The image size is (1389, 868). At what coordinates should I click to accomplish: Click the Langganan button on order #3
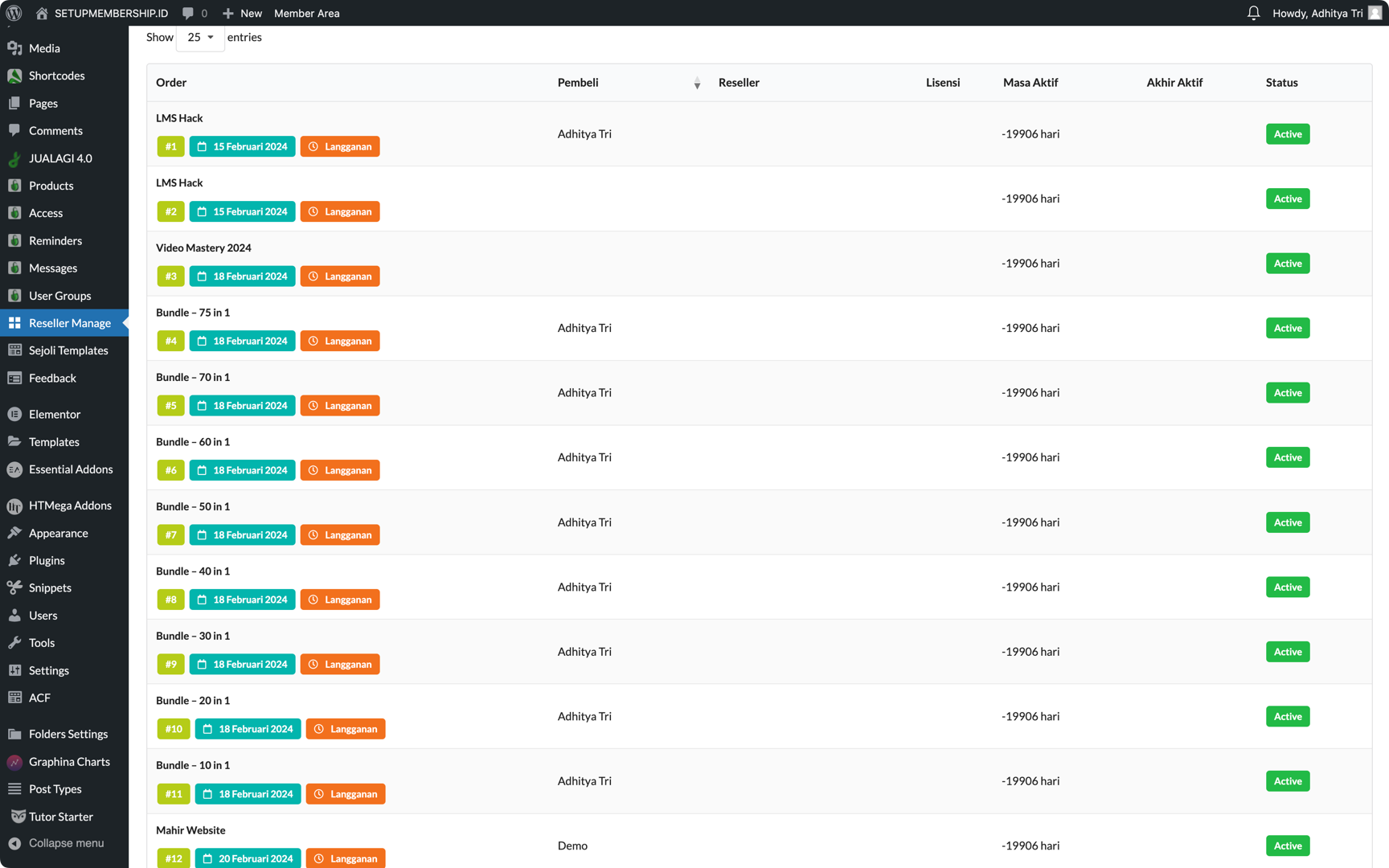tap(340, 276)
